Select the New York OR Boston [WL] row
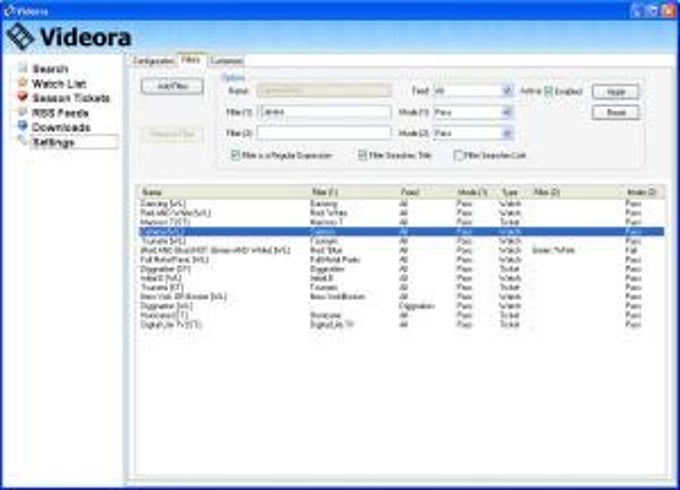This screenshot has width=680, height=490. pyautogui.click(x=401, y=297)
